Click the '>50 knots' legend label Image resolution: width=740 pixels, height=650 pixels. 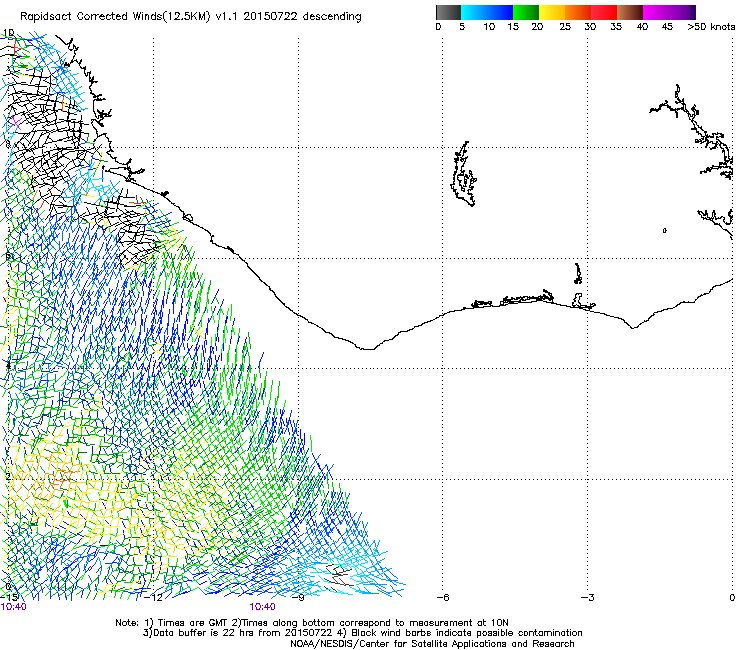click(711, 27)
